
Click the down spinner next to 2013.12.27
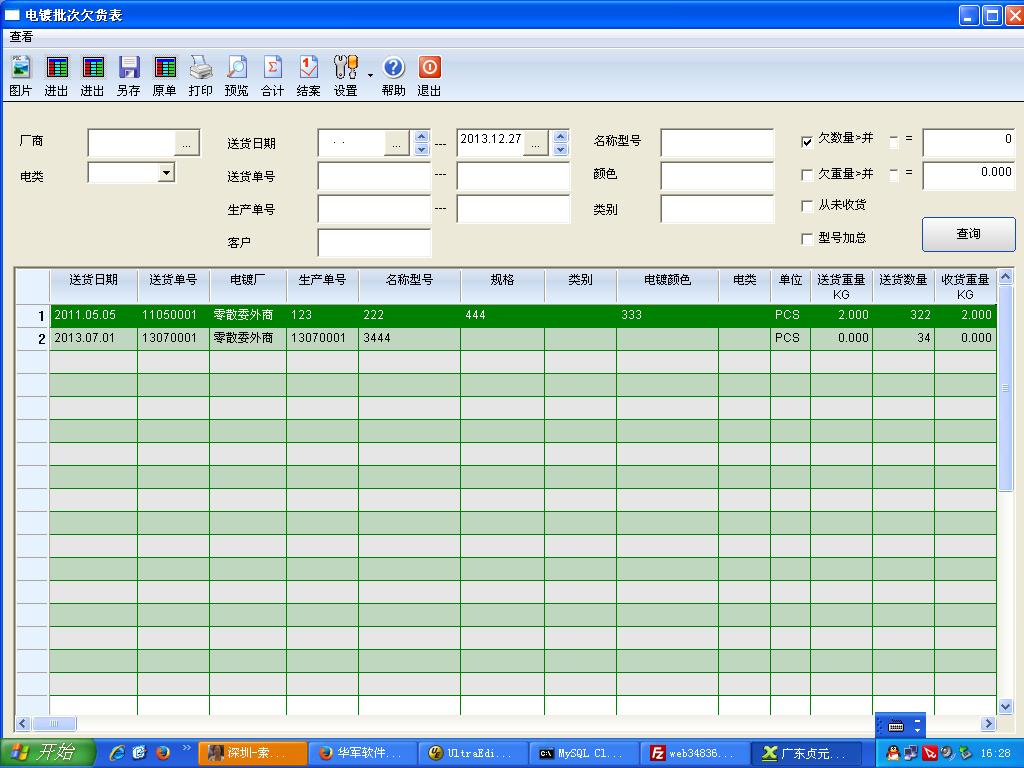(x=560, y=150)
